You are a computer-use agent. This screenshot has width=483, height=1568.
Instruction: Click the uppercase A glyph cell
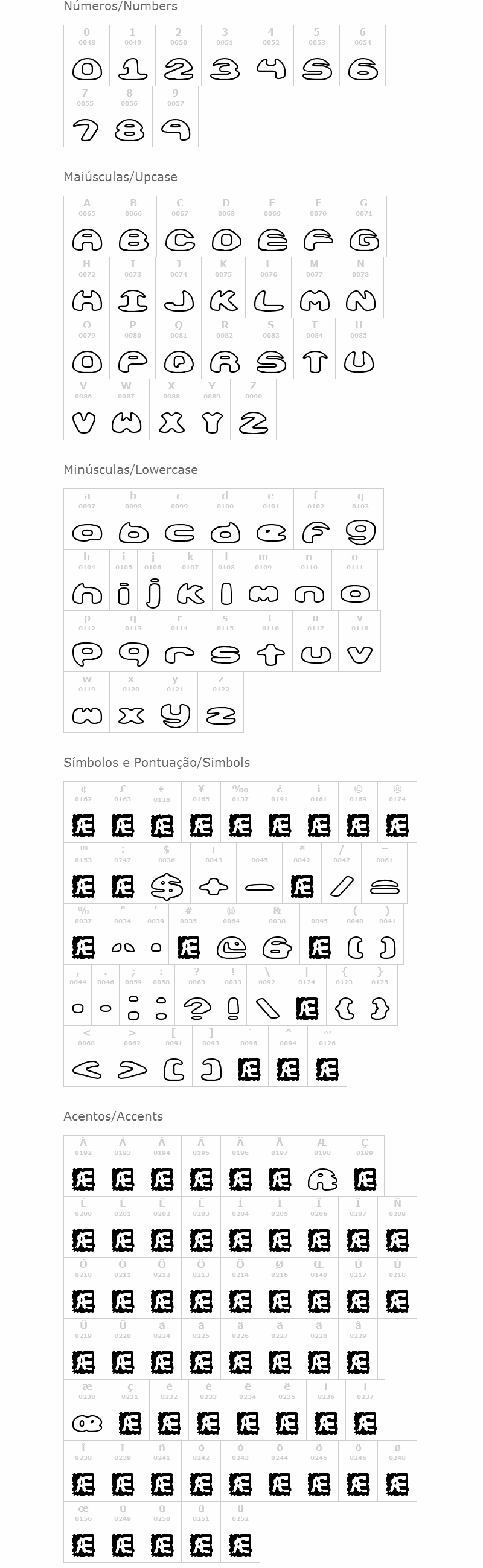click(87, 226)
